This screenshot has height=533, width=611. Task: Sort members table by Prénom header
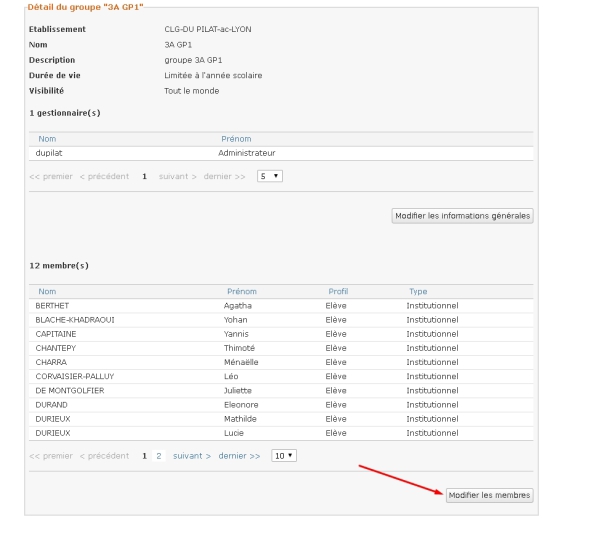242,291
